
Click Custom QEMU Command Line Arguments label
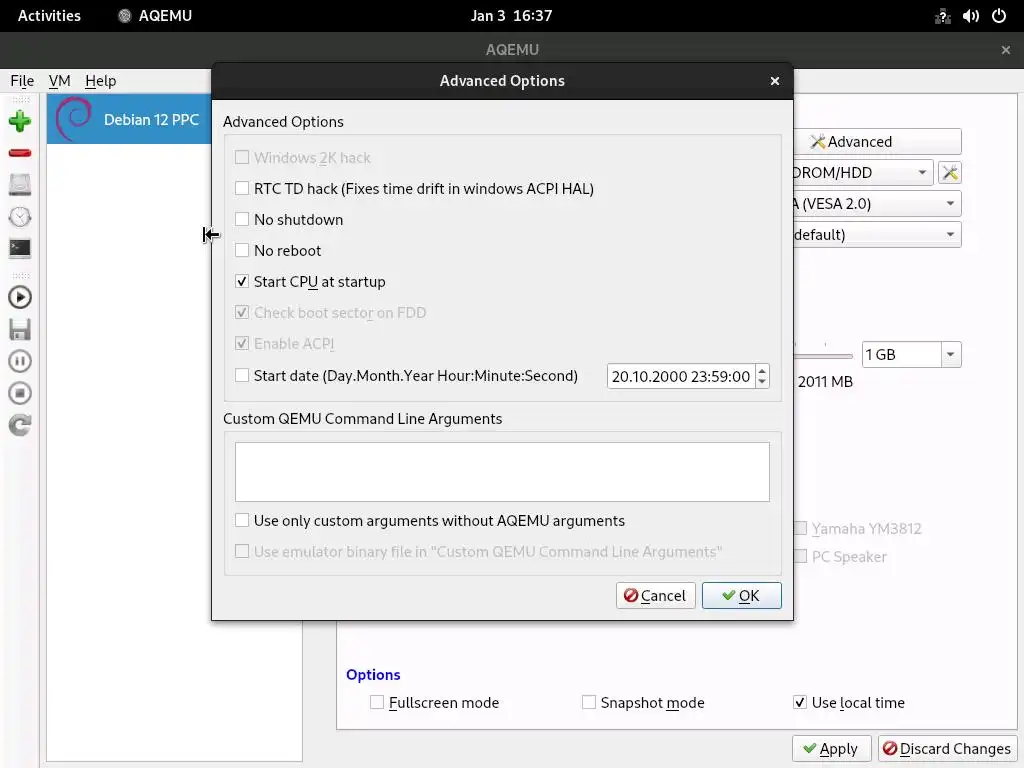(x=362, y=419)
